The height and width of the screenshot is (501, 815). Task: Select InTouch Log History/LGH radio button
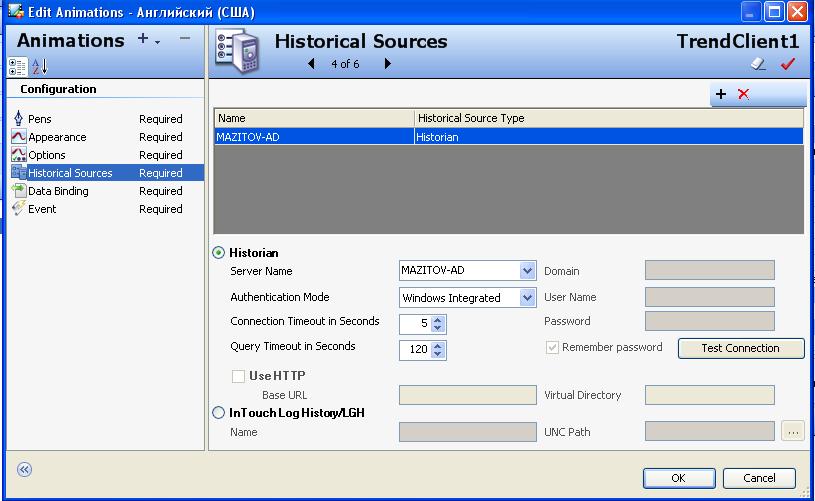[x=219, y=412]
